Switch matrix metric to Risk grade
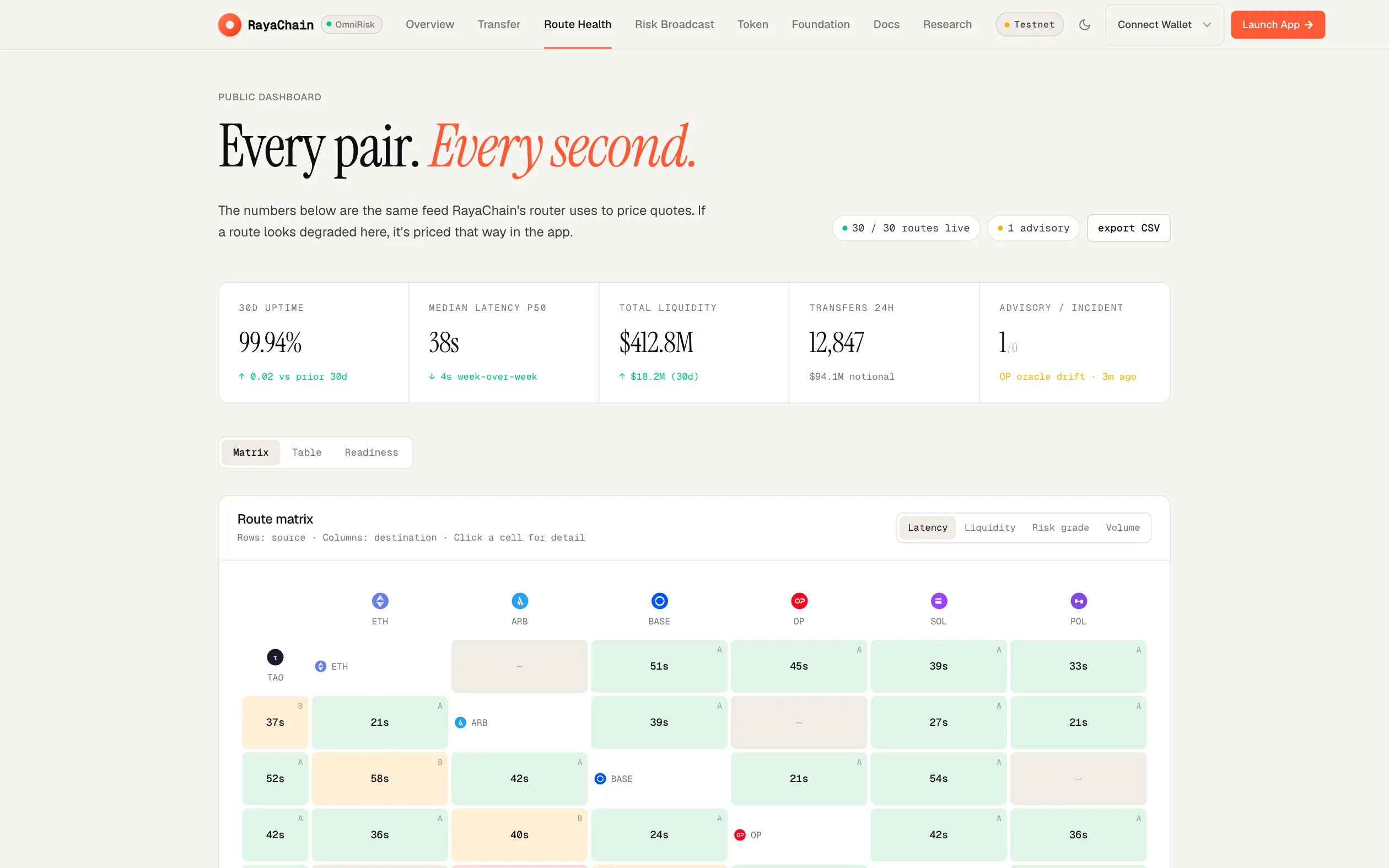 coord(1060,527)
